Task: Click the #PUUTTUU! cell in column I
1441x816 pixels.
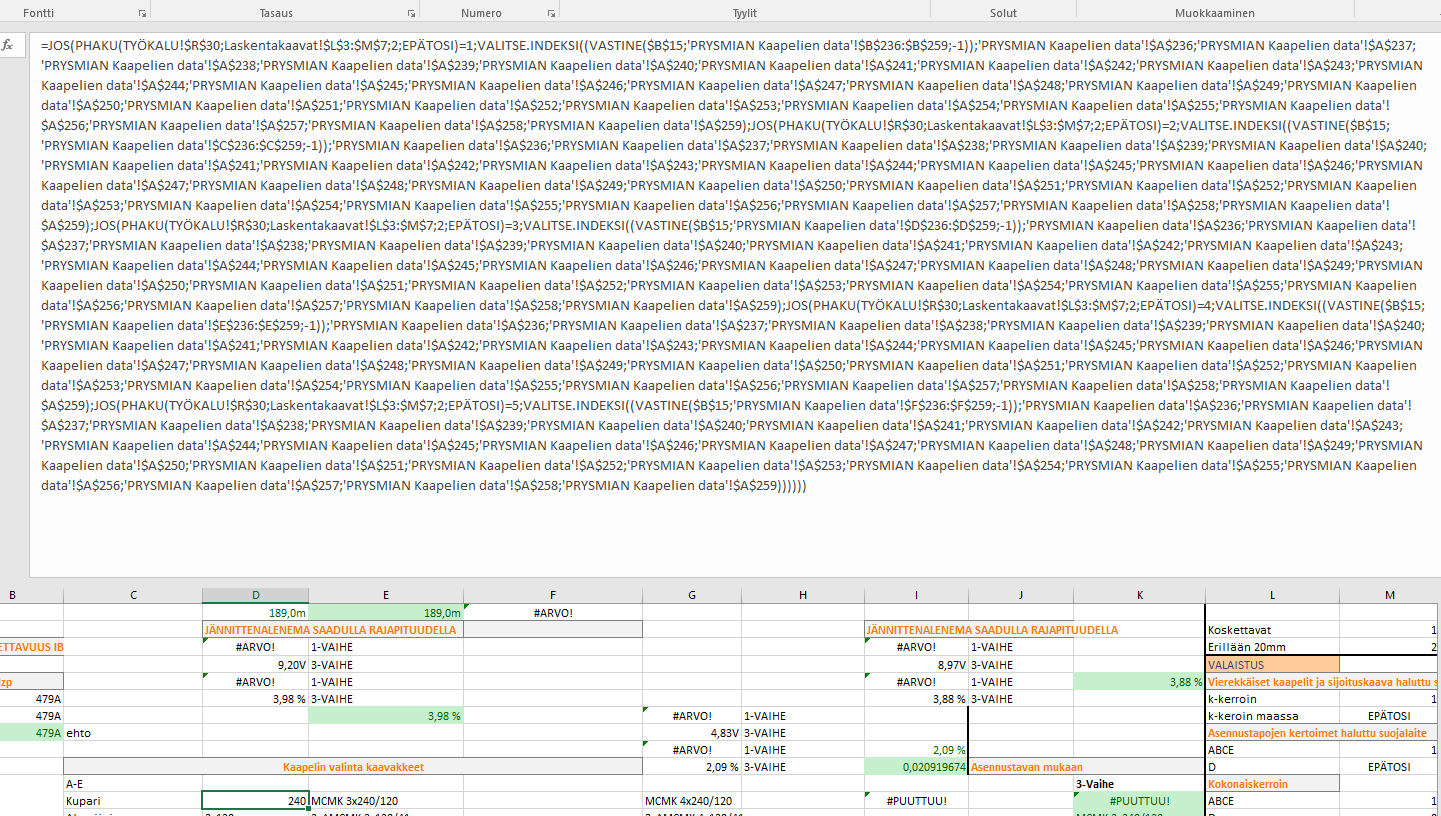Action: pyautogui.click(x=916, y=801)
